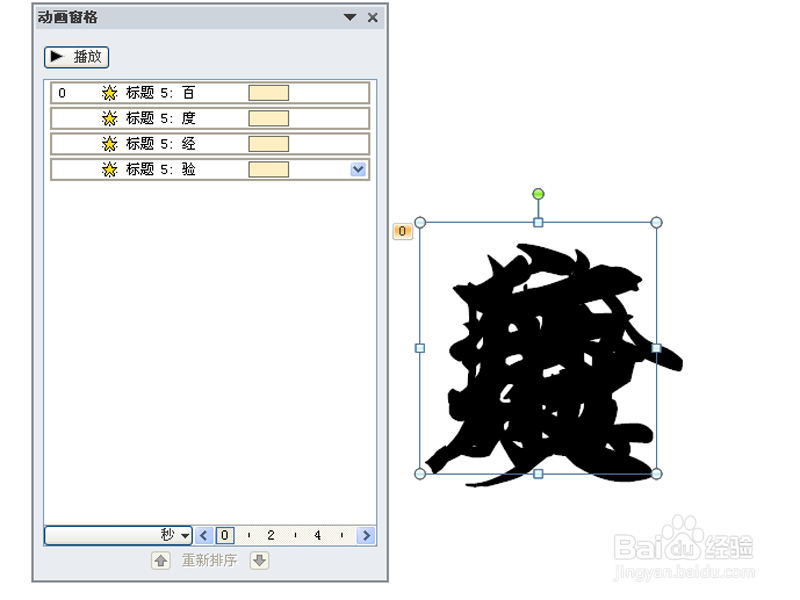The image size is (800, 600).
Task: Click the star effect icon for 百
Action: click(x=110, y=93)
